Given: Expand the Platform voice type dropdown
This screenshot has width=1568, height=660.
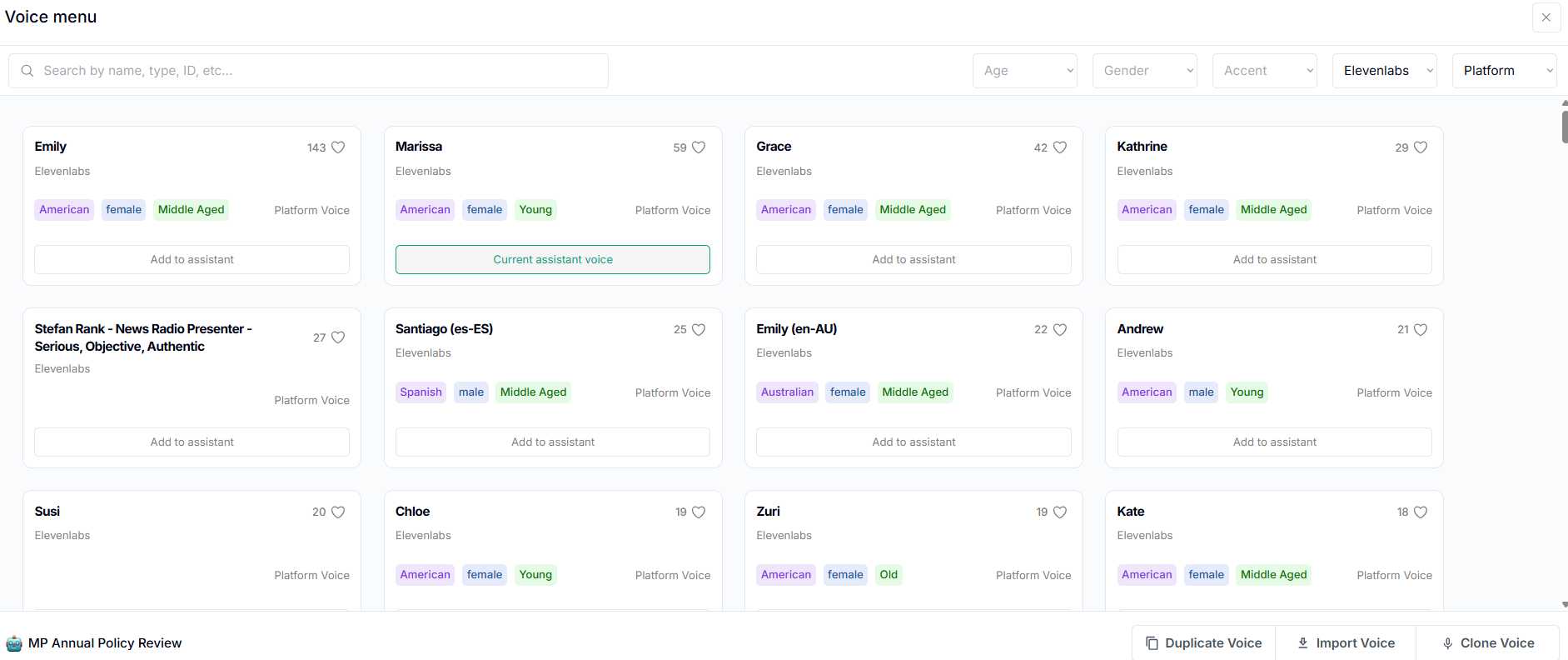Looking at the screenshot, I should tap(1505, 71).
